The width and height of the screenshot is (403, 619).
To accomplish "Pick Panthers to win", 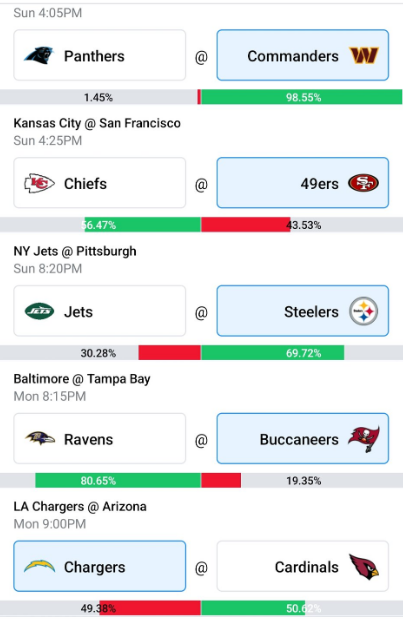I will pos(99,55).
